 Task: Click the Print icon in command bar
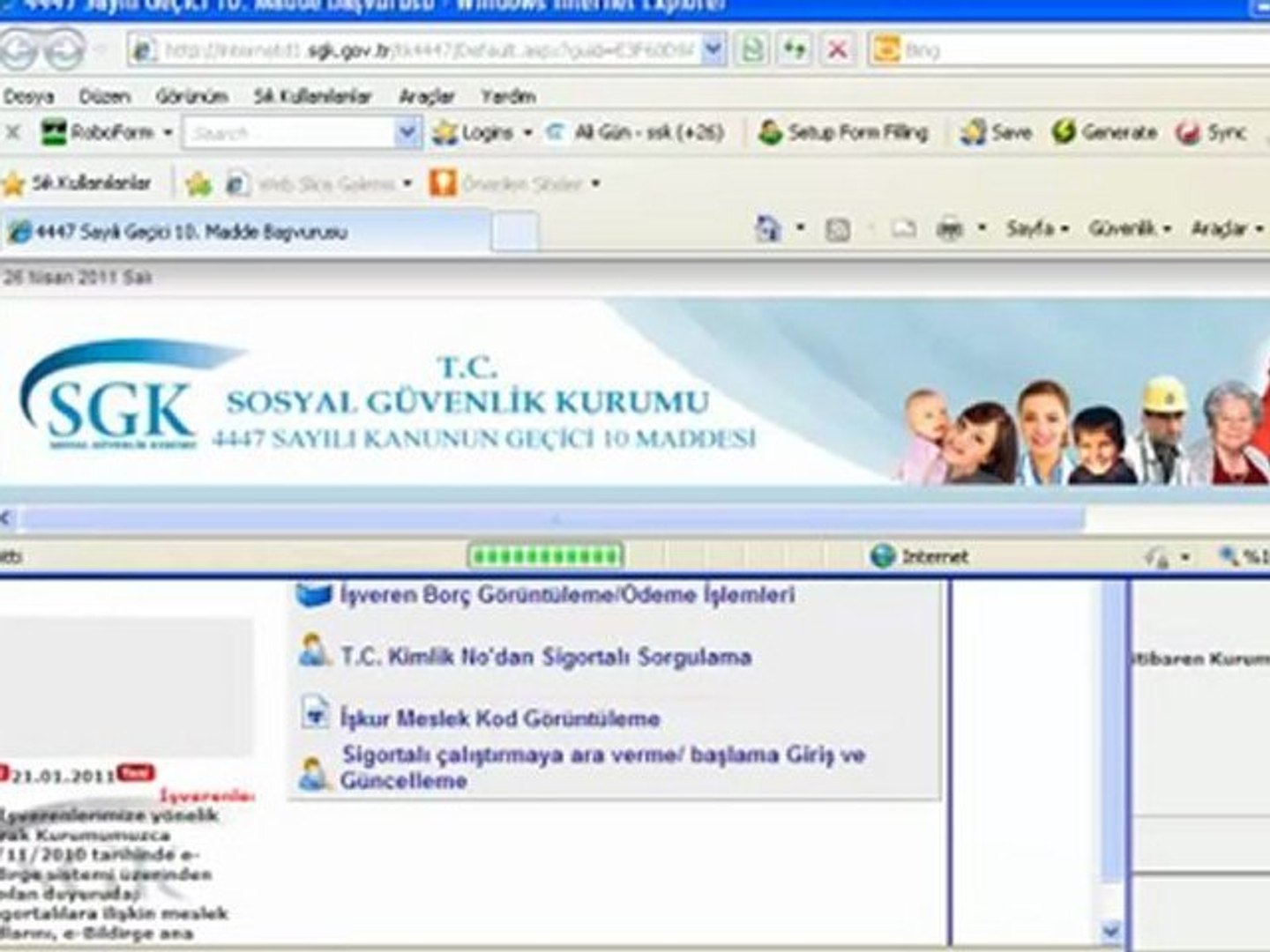pyautogui.click(x=950, y=230)
